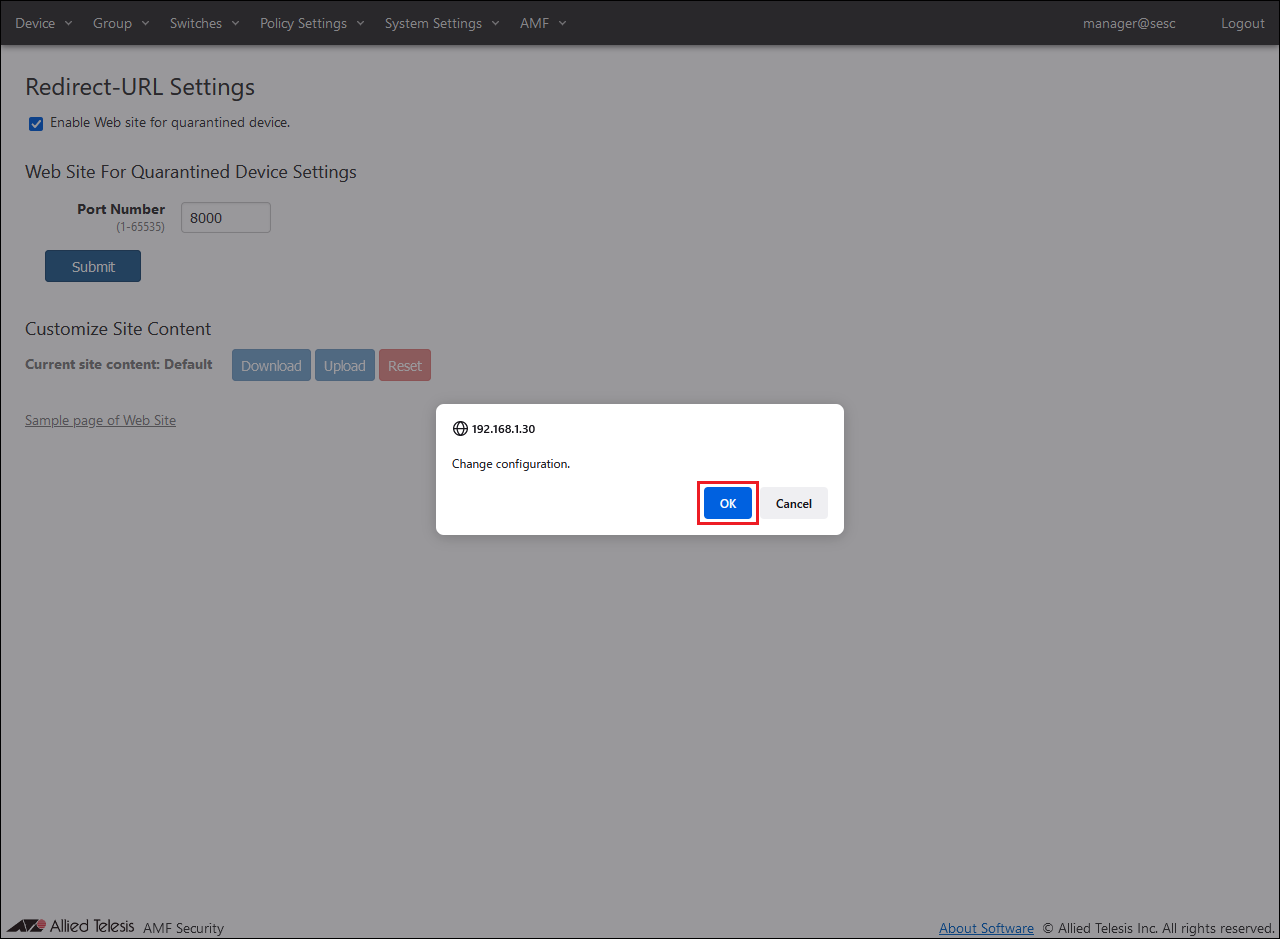Click Logout in the top bar
1280x939 pixels.
click(x=1242, y=23)
